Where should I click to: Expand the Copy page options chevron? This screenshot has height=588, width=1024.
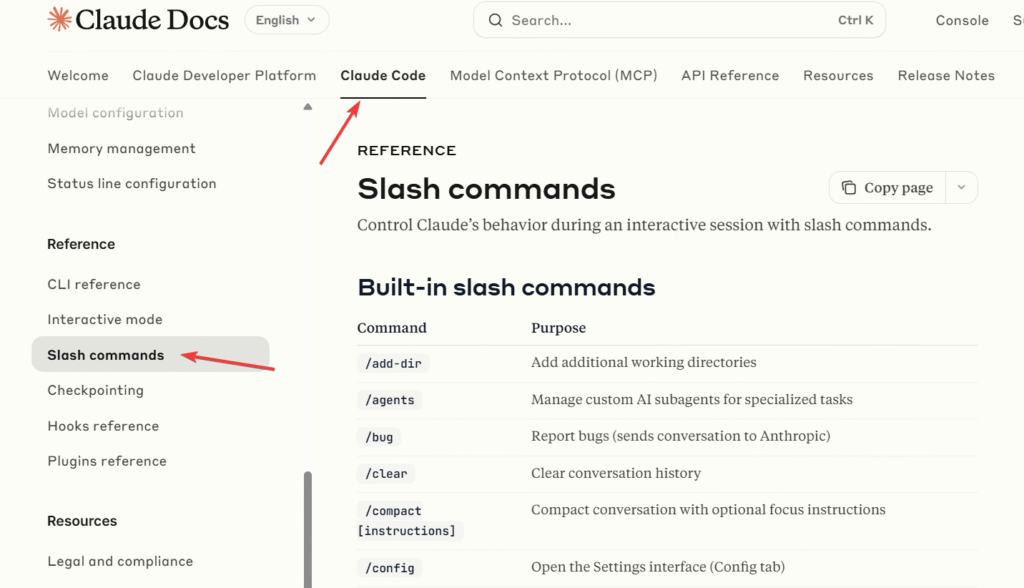[x=961, y=188]
